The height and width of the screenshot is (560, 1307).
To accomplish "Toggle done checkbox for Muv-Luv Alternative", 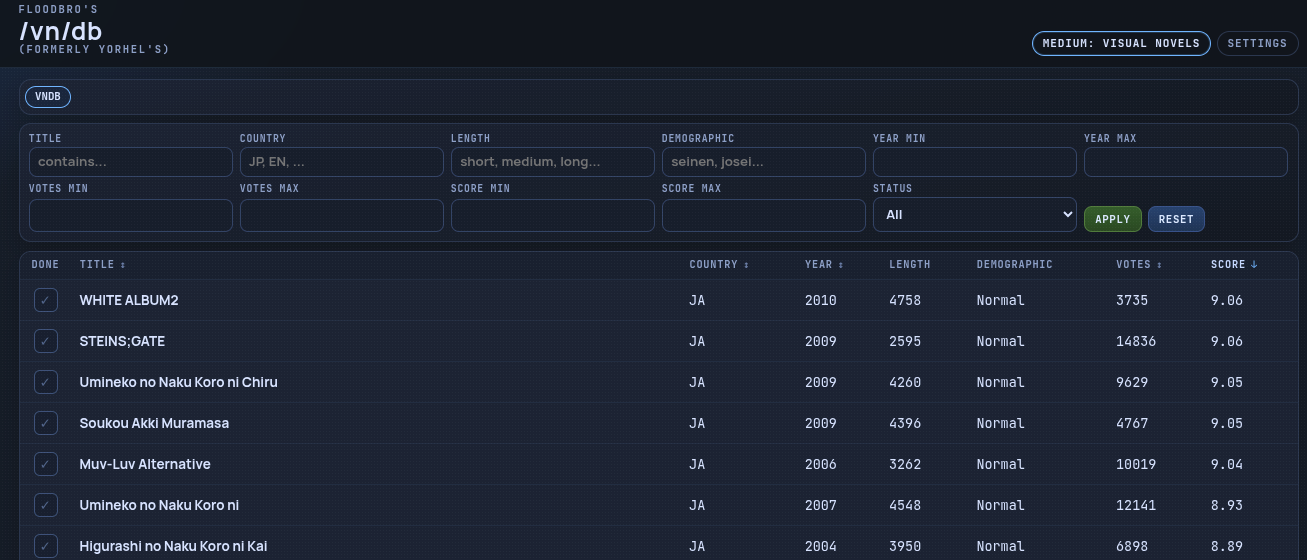I will tap(46, 464).
